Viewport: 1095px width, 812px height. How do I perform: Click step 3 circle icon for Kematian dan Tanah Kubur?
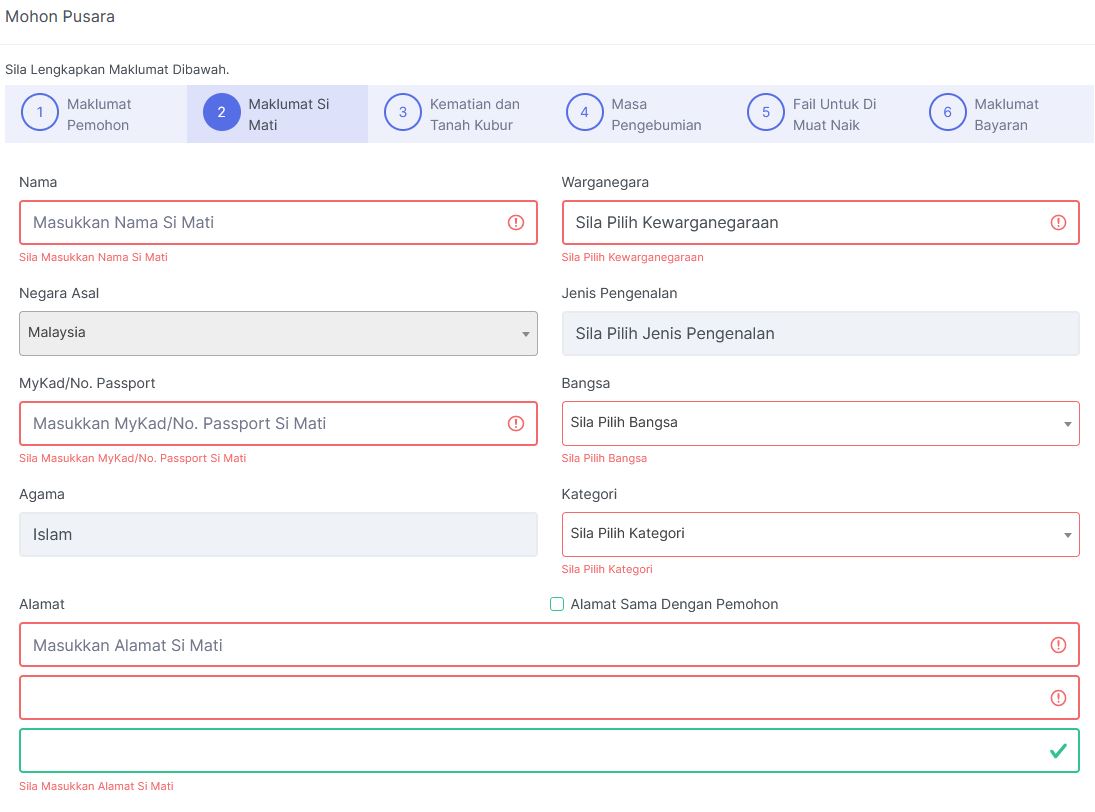[403, 113]
